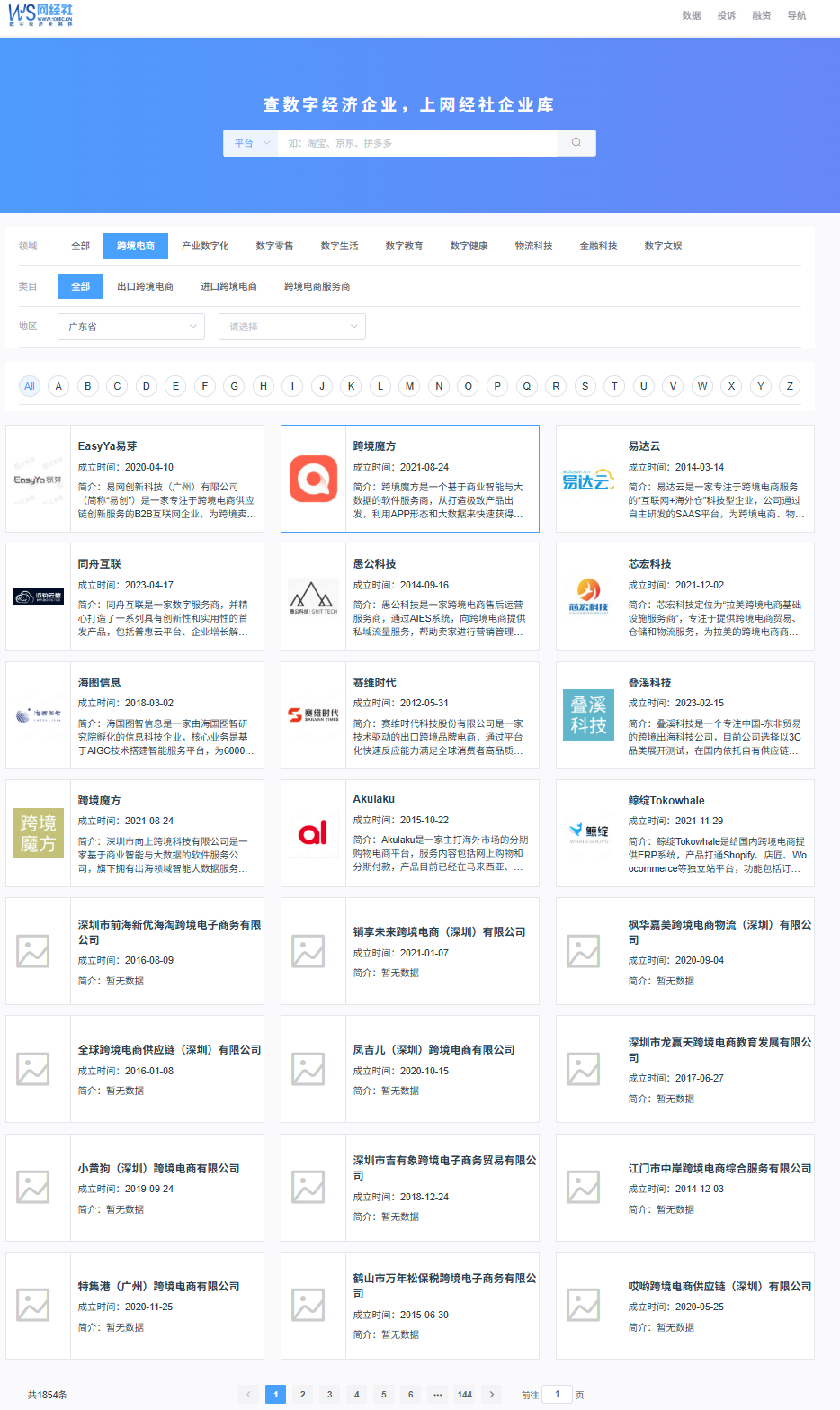840x1410 pixels.
Task: Open 融资 in top navigation
Action: [762, 15]
